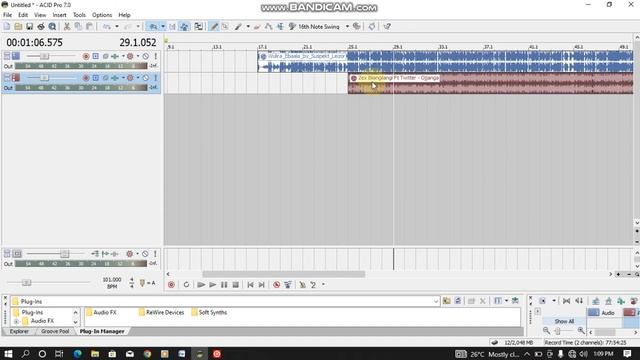Toggle Enable Snapping in the toolbar
This screenshot has width=640, height=360.
click(x=153, y=27)
